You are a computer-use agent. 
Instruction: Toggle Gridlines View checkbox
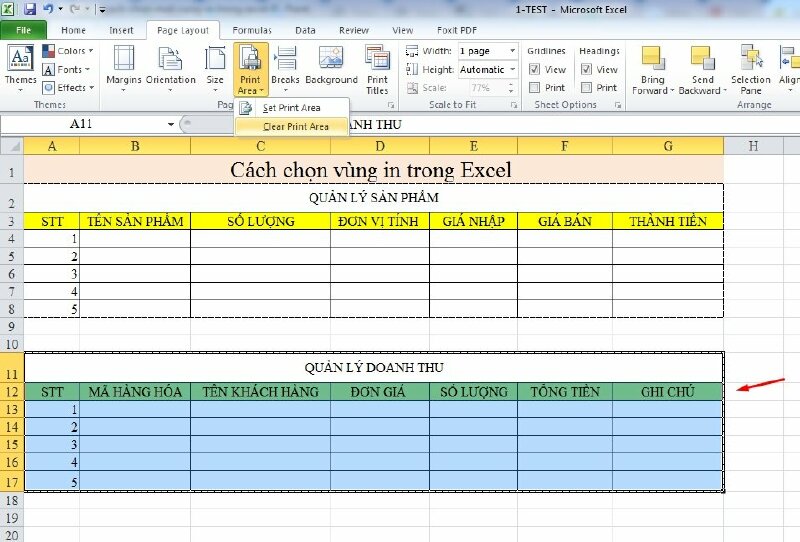[x=534, y=69]
